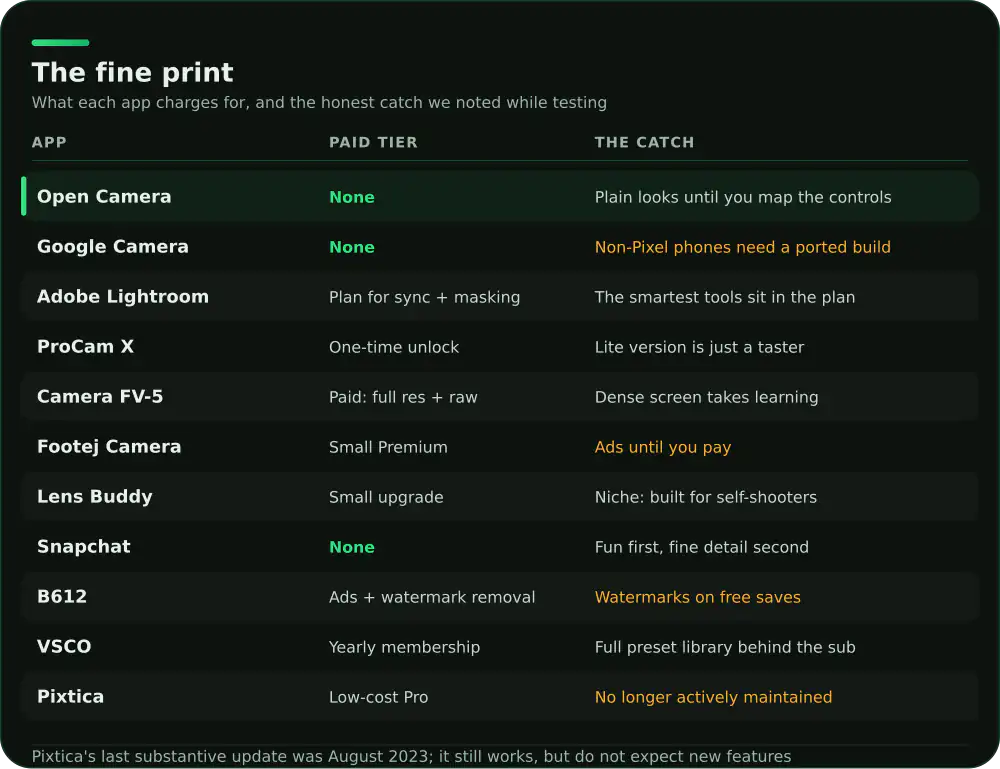Select the Open Camera app name
This screenshot has width=1000, height=769.
104,196
